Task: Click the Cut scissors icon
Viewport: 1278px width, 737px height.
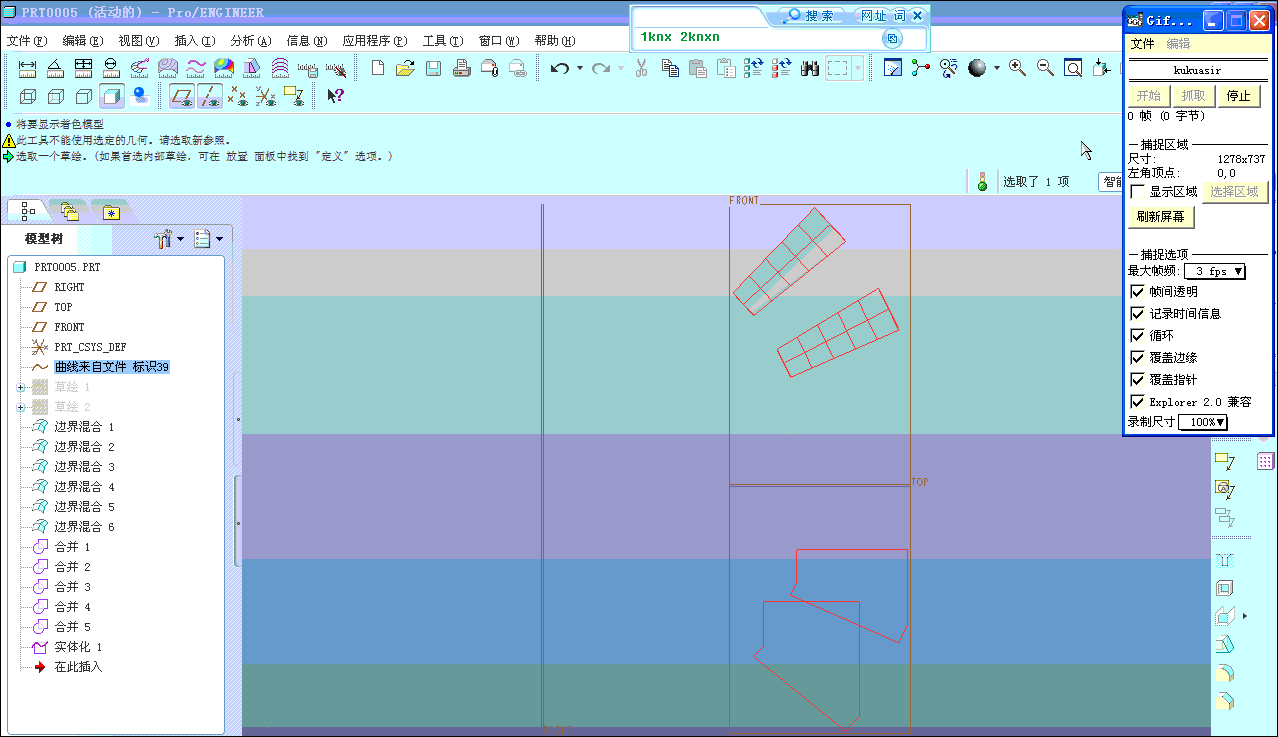Action: [642, 68]
